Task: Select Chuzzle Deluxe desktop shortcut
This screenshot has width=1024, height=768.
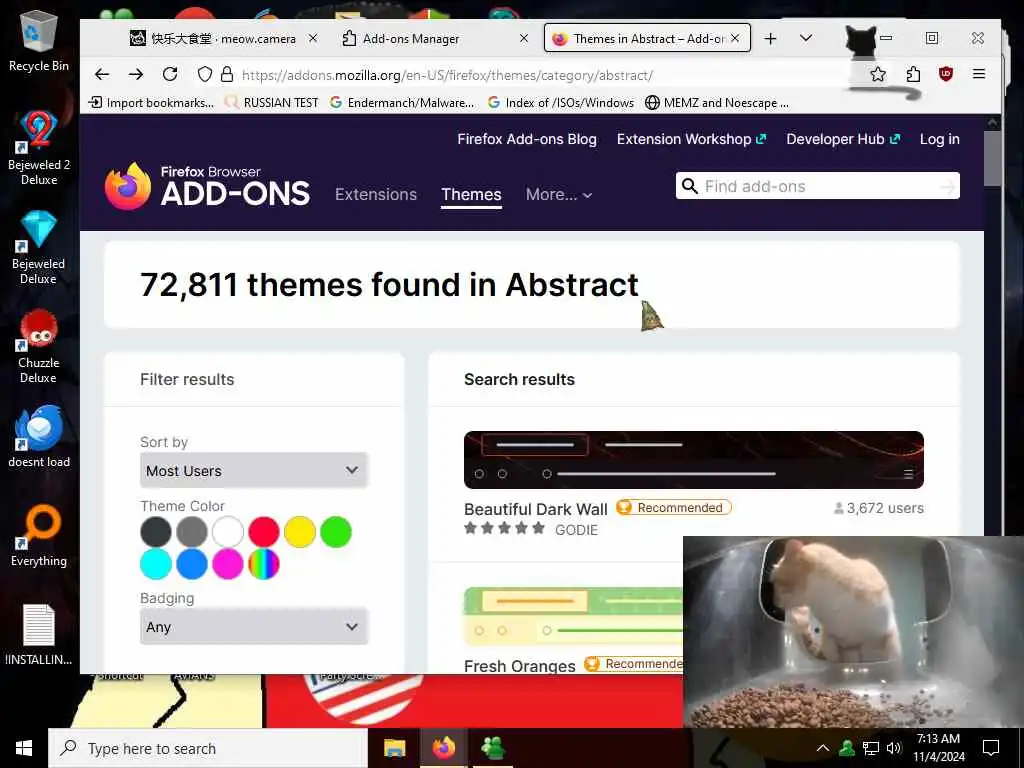Action: pos(39,347)
